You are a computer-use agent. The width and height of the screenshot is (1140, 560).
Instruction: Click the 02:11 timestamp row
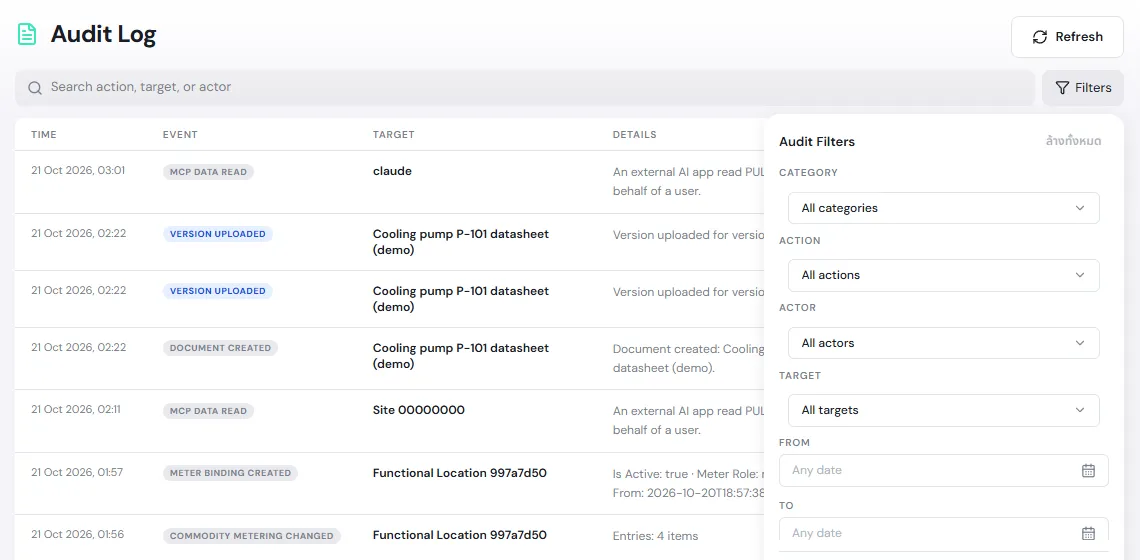coord(76,409)
